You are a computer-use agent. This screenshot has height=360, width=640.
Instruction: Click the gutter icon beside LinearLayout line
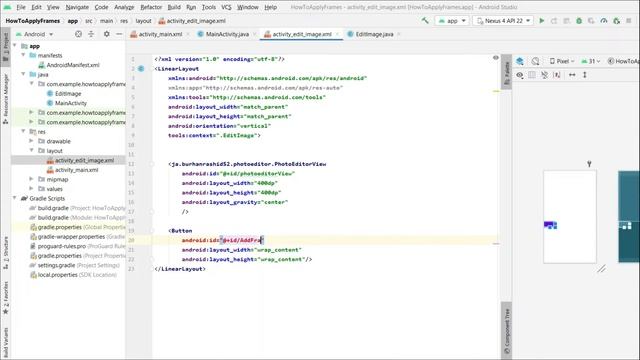[x=141, y=69]
